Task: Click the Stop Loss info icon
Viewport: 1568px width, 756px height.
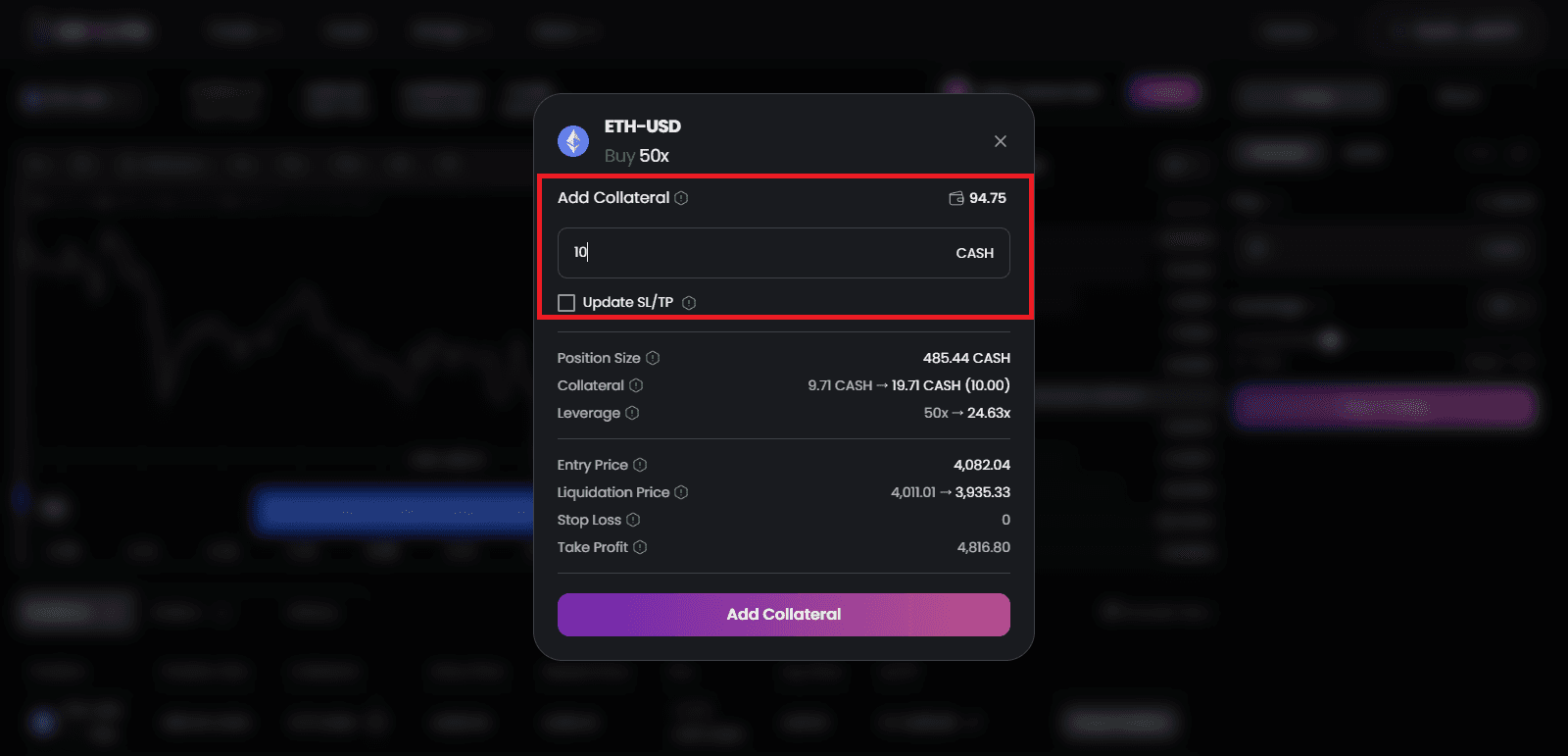Action: 633,520
